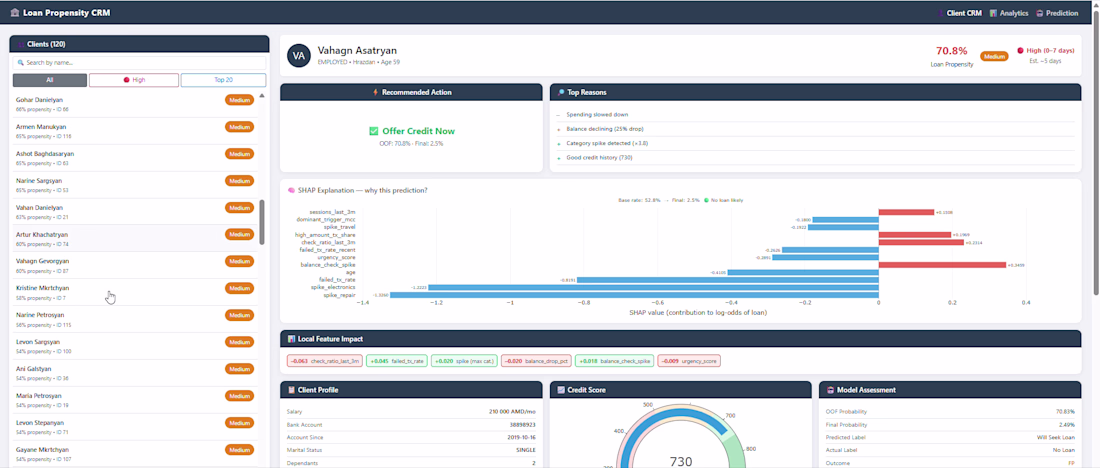Open Vahan Danielyan's profile

tap(135, 212)
